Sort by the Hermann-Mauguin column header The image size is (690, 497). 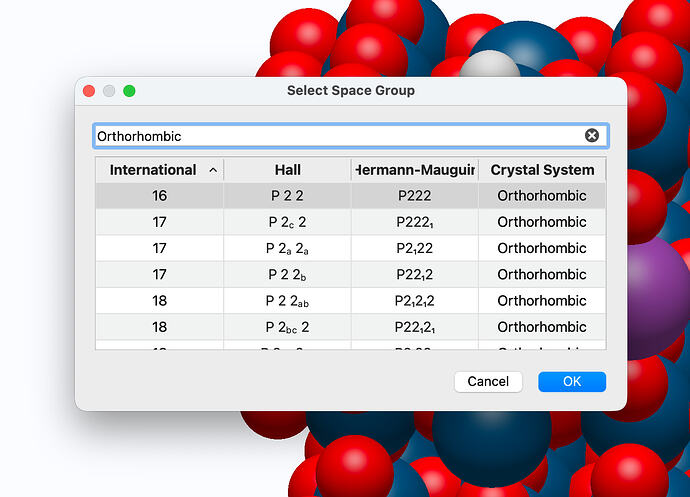tap(415, 170)
